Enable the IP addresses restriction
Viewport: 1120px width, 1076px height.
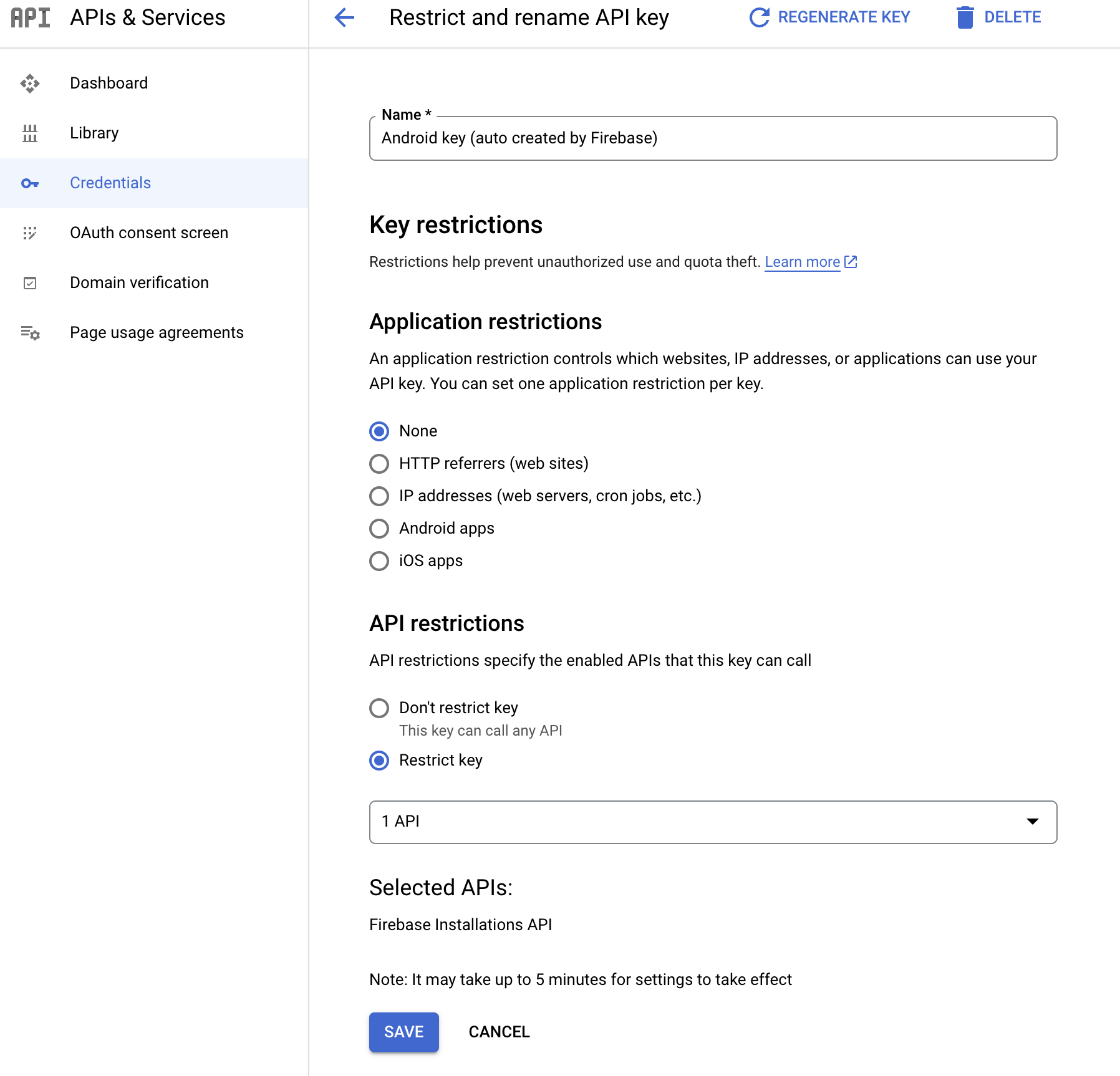click(x=379, y=496)
